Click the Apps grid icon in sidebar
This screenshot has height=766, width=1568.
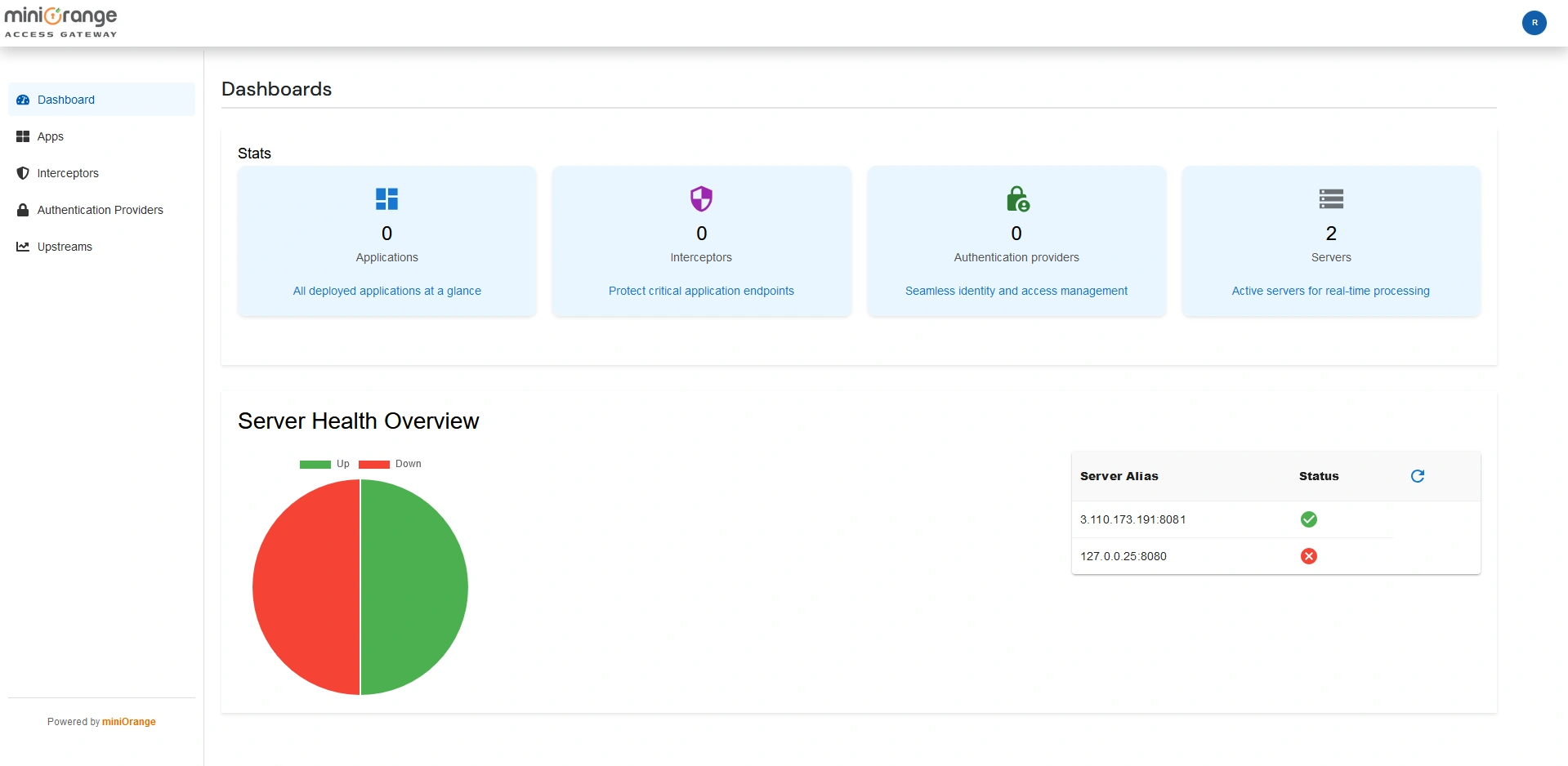[x=23, y=136]
